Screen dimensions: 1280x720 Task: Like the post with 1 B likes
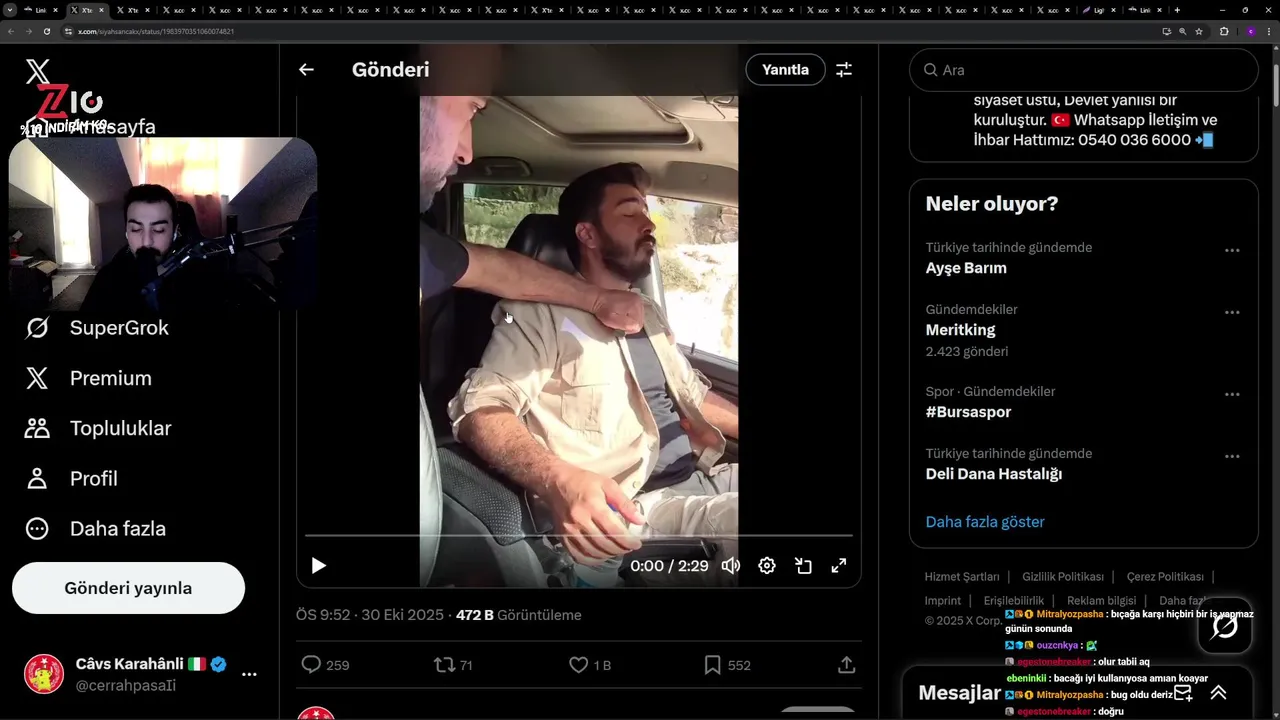tap(589, 665)
